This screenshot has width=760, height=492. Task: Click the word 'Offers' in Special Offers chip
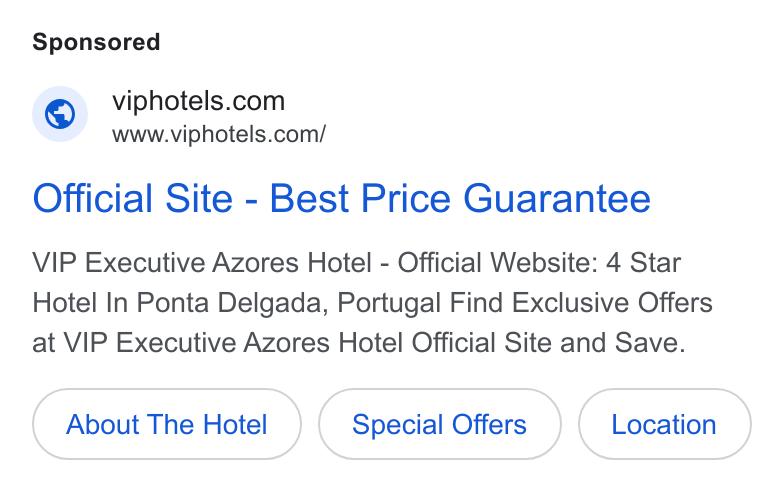pos(489,424)
